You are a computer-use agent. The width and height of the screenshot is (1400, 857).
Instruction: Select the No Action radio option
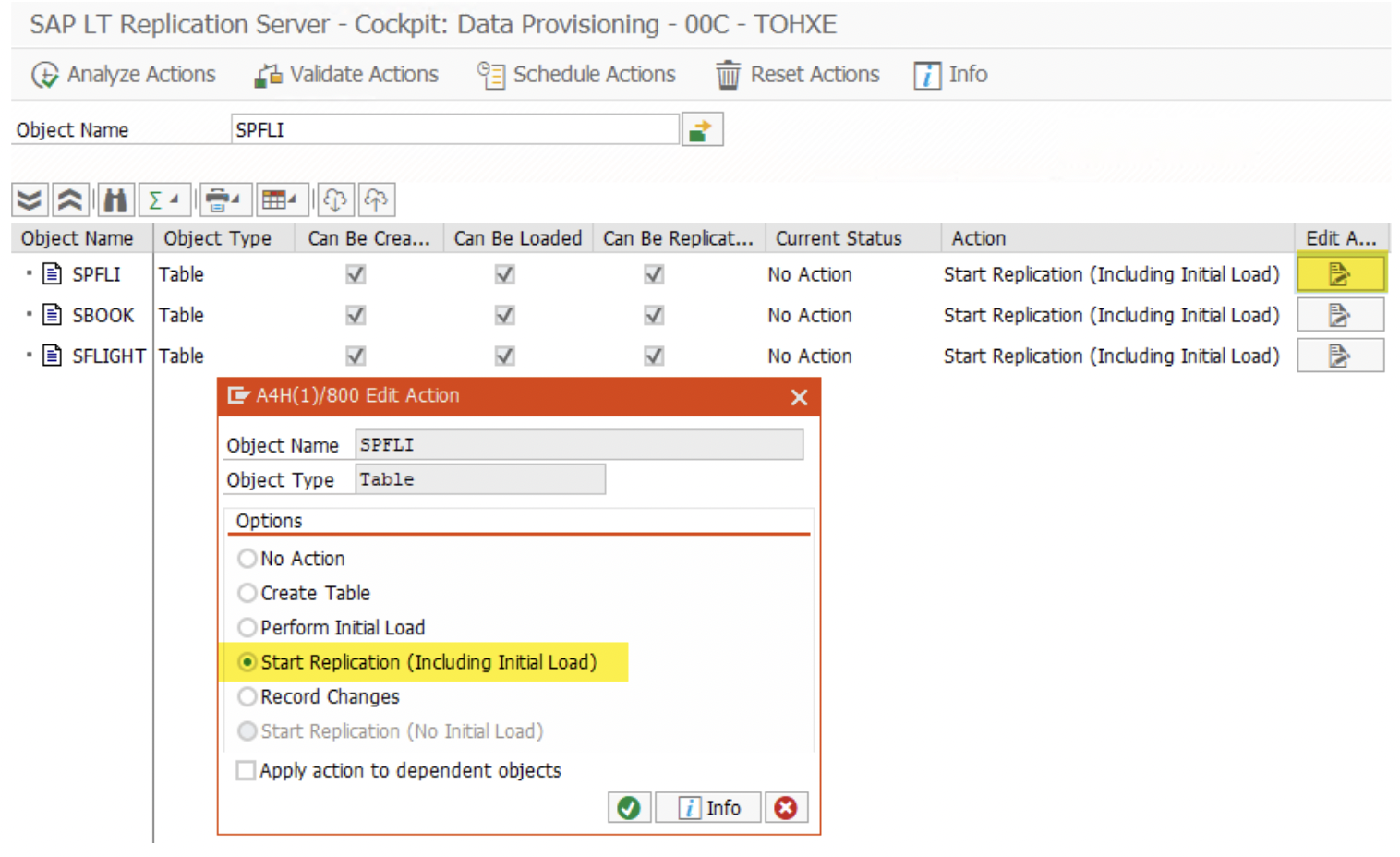coord(247,559)
